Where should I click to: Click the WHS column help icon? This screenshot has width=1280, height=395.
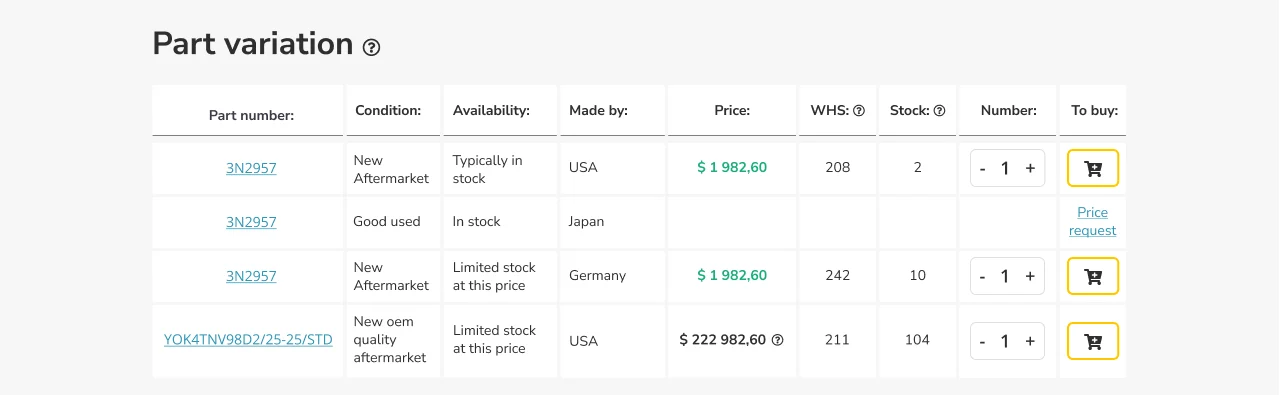coord(858,111)
